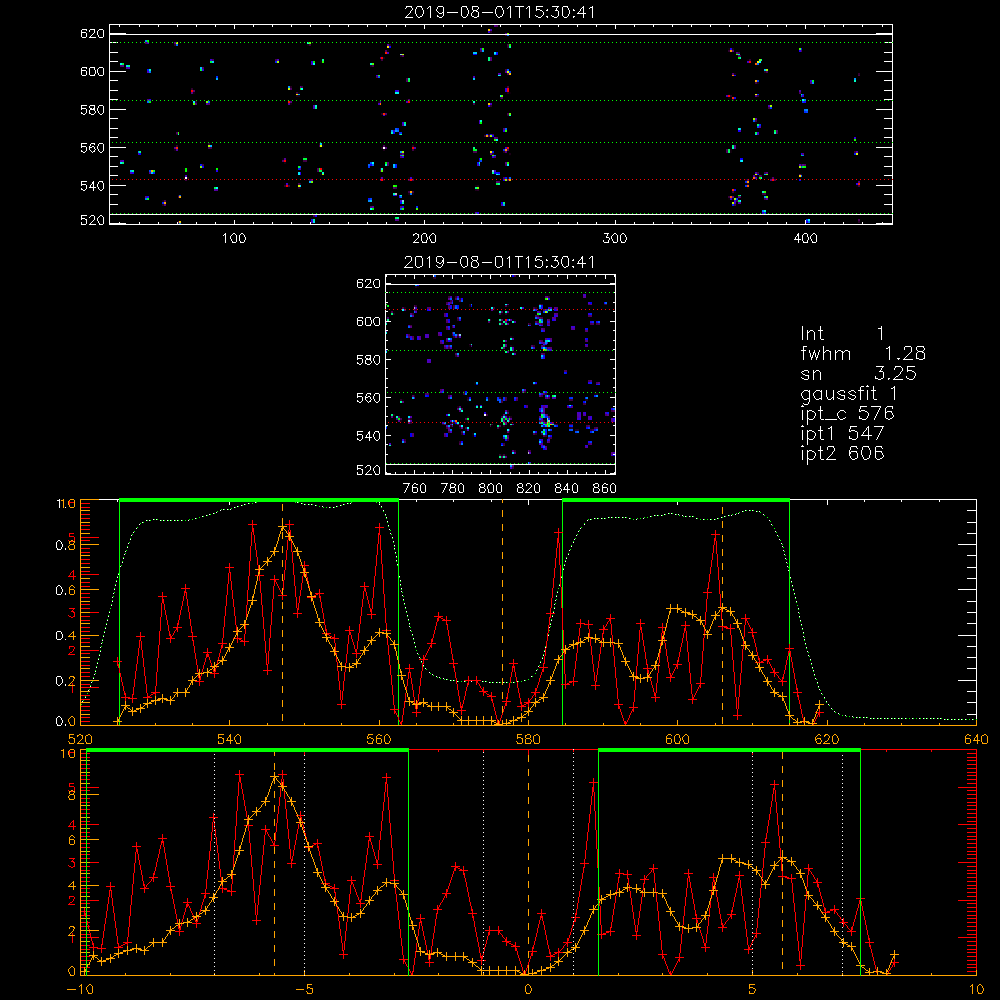Click x-axis label 860 on middle image
Image resolution: width=1000 pixels, height=1000 pixels.
[604, 489]
